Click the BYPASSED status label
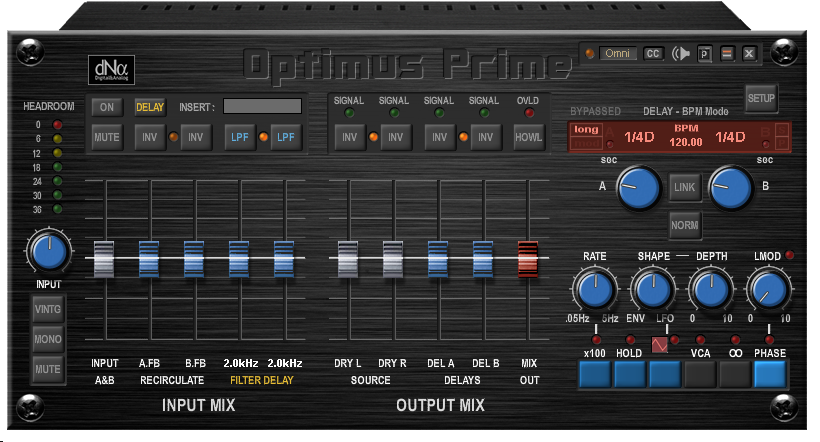The height and width of the screenshot is (442, 820). (595, 111)
